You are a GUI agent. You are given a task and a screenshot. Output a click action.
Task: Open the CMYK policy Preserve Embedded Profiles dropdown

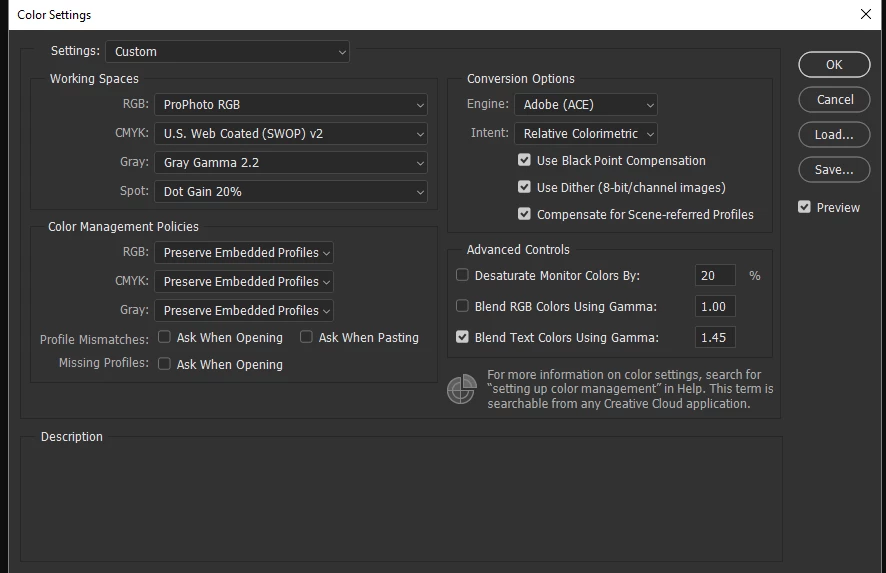pyautogui.click(x=244, y=281)
